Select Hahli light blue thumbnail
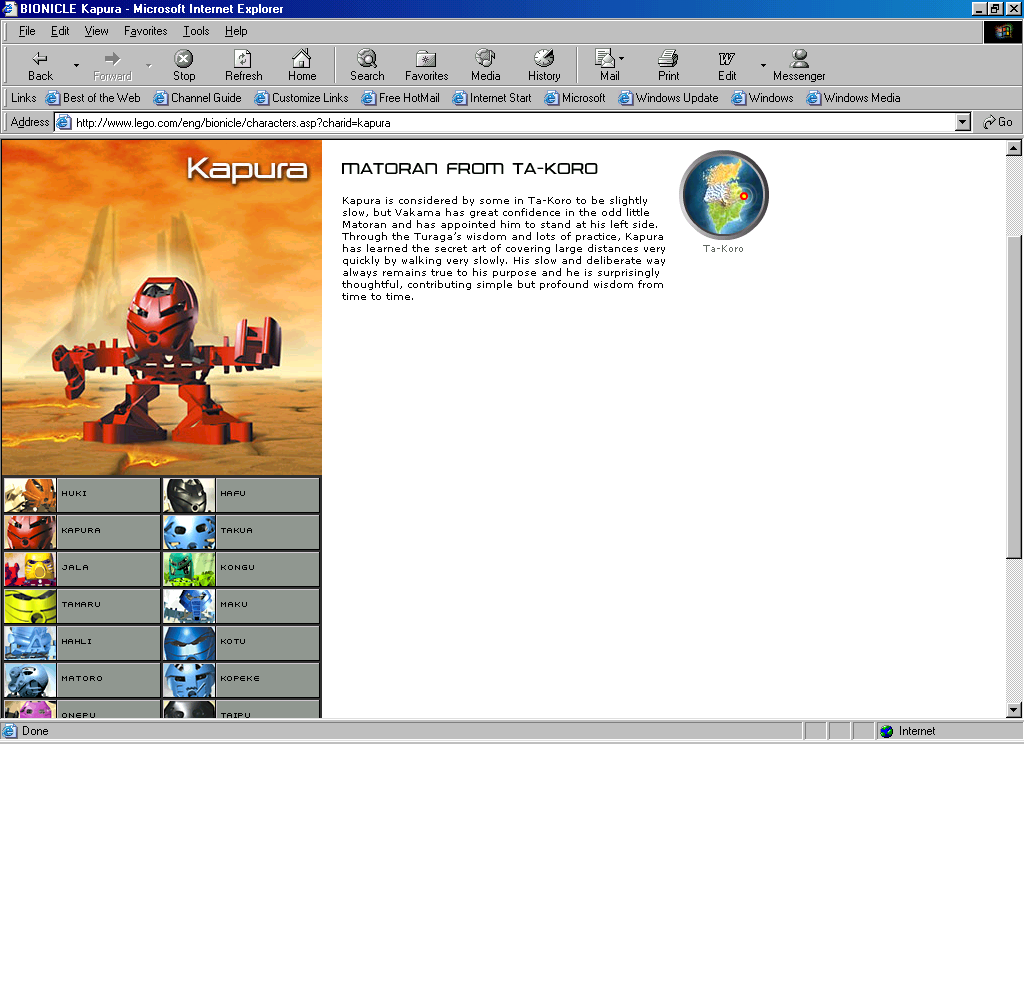 (x=30, y=643)
